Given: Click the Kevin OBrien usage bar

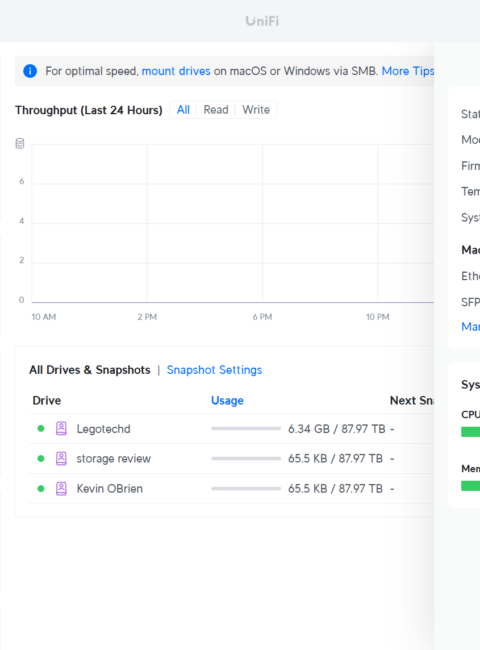Looking at the screenshot, I should tap(246, 488).
